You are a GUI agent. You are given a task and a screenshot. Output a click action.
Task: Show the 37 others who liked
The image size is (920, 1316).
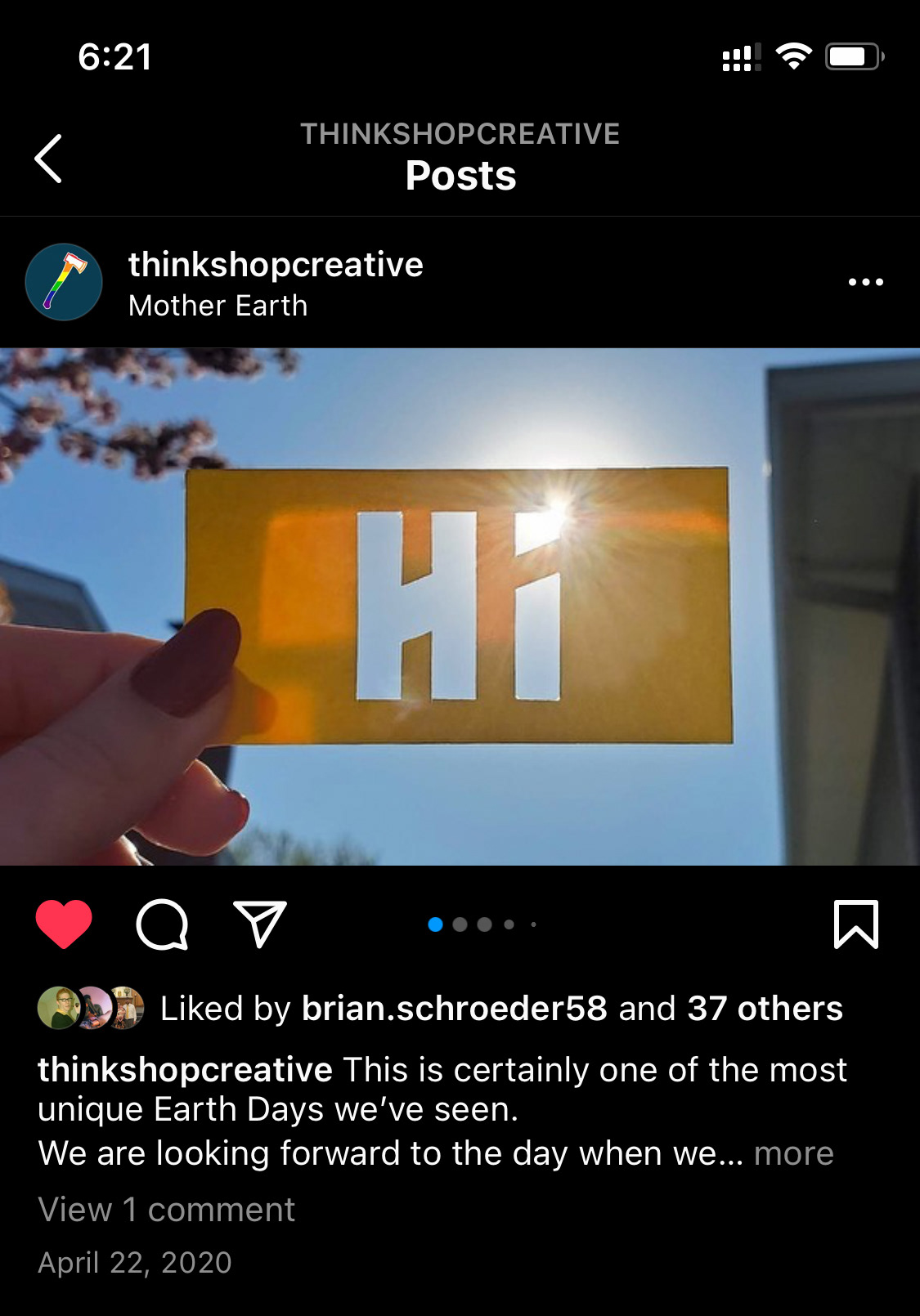coord(765,1009)
